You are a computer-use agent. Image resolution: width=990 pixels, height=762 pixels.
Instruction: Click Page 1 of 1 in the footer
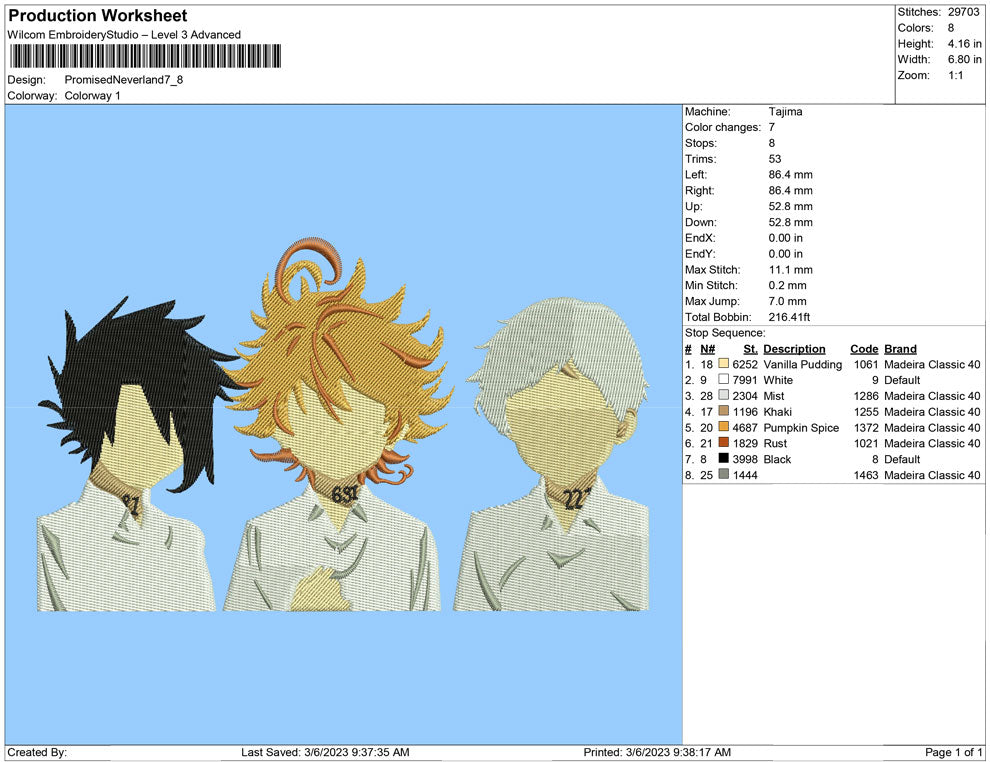click(x=952, y=752)
